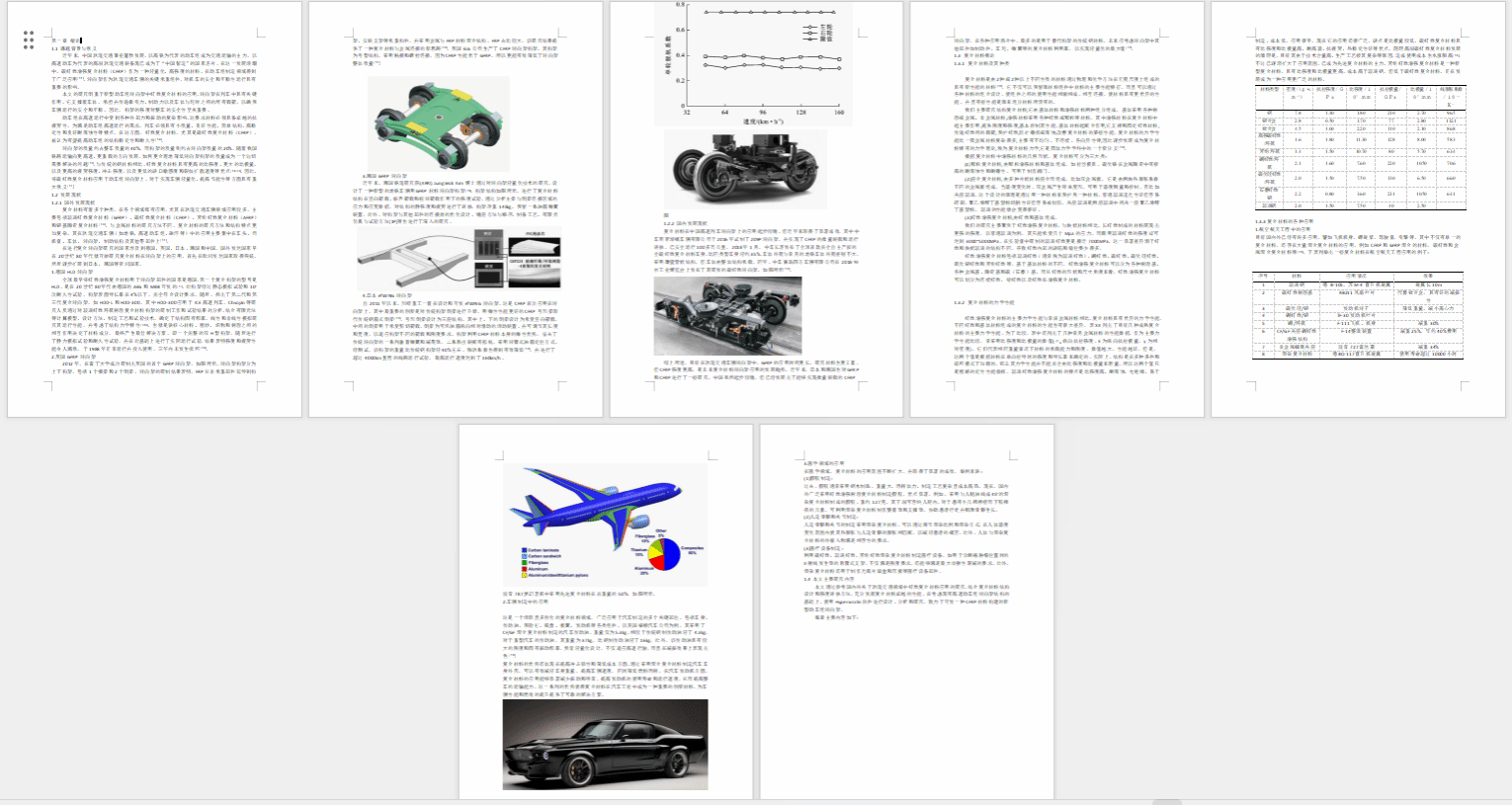This screenshot has height=805, width=1512.
Task: Click the blue Carbon laminate legend swatch
Action: [523, 550]
